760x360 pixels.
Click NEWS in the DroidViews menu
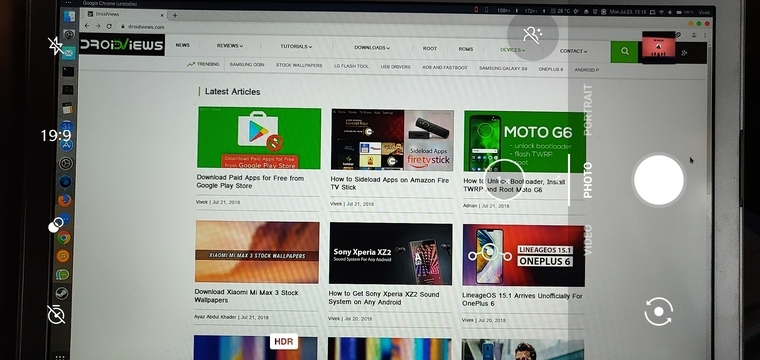point(183,45)
